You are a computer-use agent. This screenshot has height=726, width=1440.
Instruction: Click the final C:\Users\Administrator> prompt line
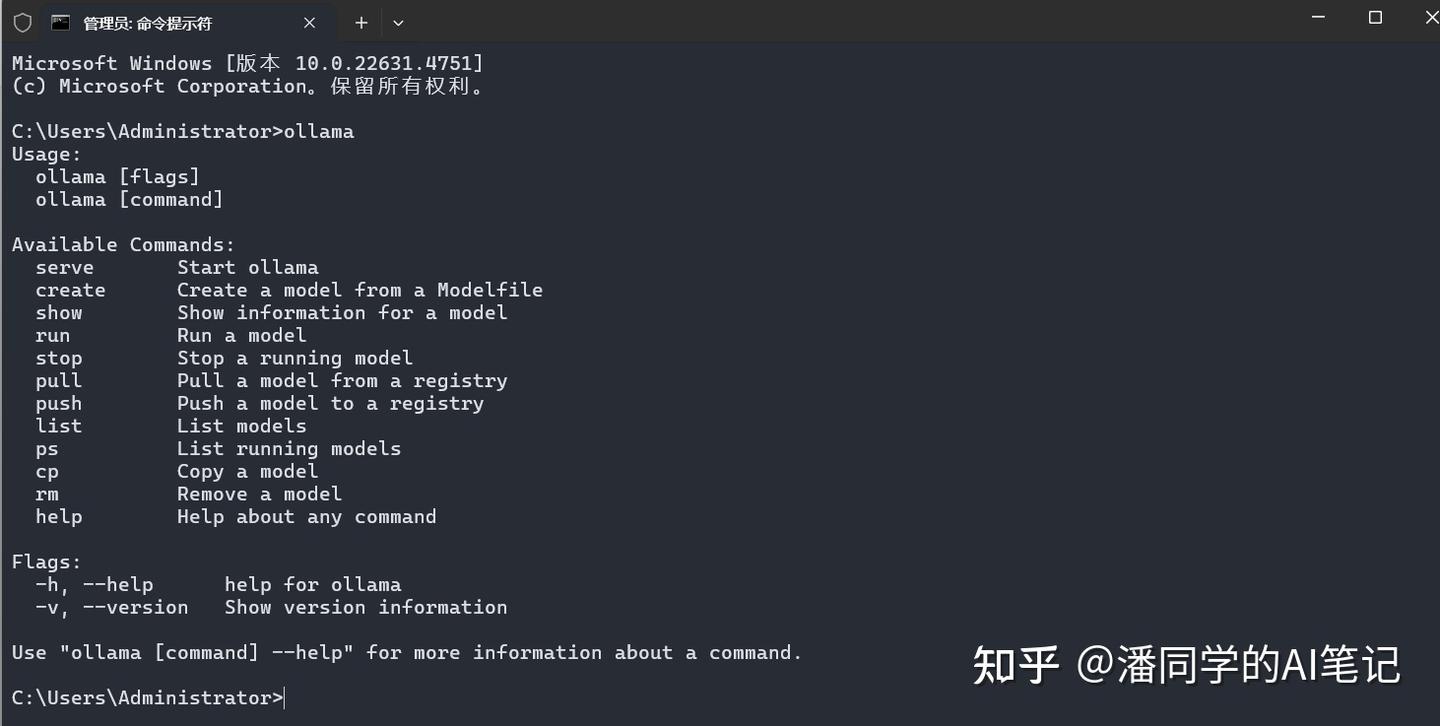pos(148,698)
